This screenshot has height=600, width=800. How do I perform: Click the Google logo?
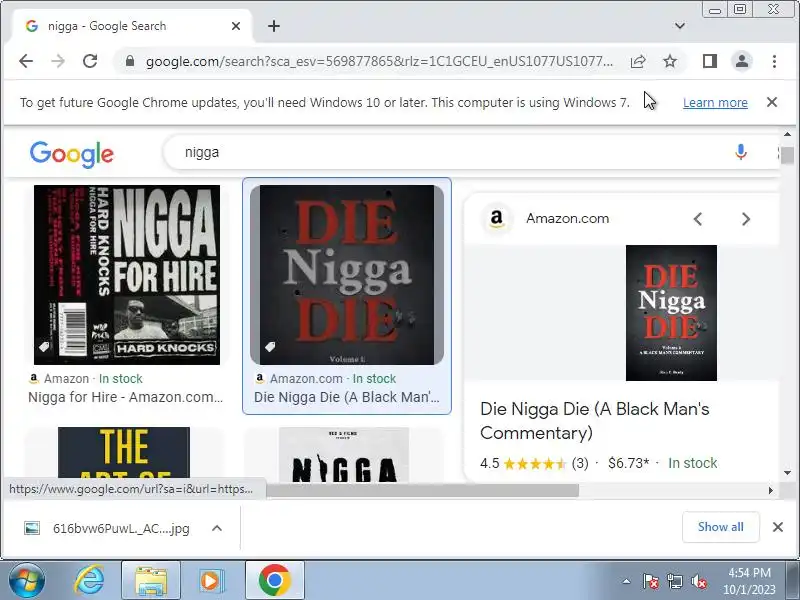(71, 154)
